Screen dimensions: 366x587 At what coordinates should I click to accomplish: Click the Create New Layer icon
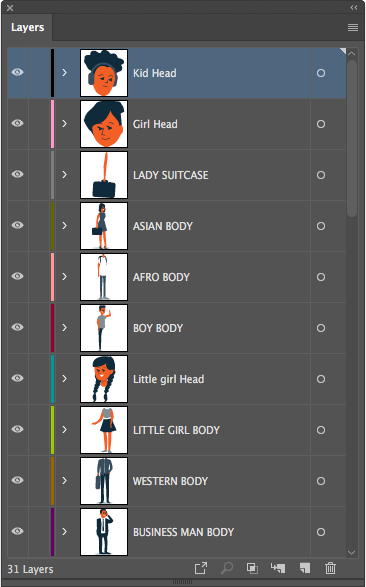[x=305, y=568]
